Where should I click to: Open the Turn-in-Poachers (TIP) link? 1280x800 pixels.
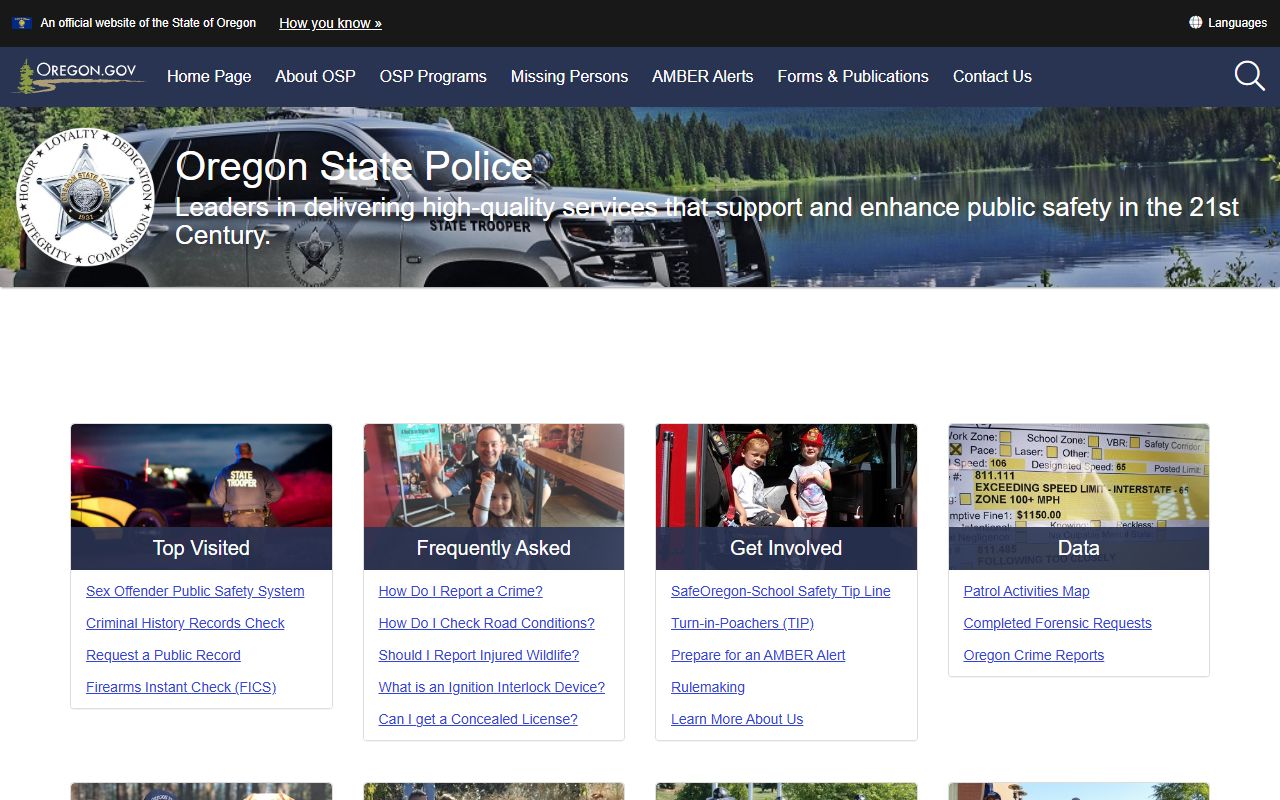coord(742,623)
